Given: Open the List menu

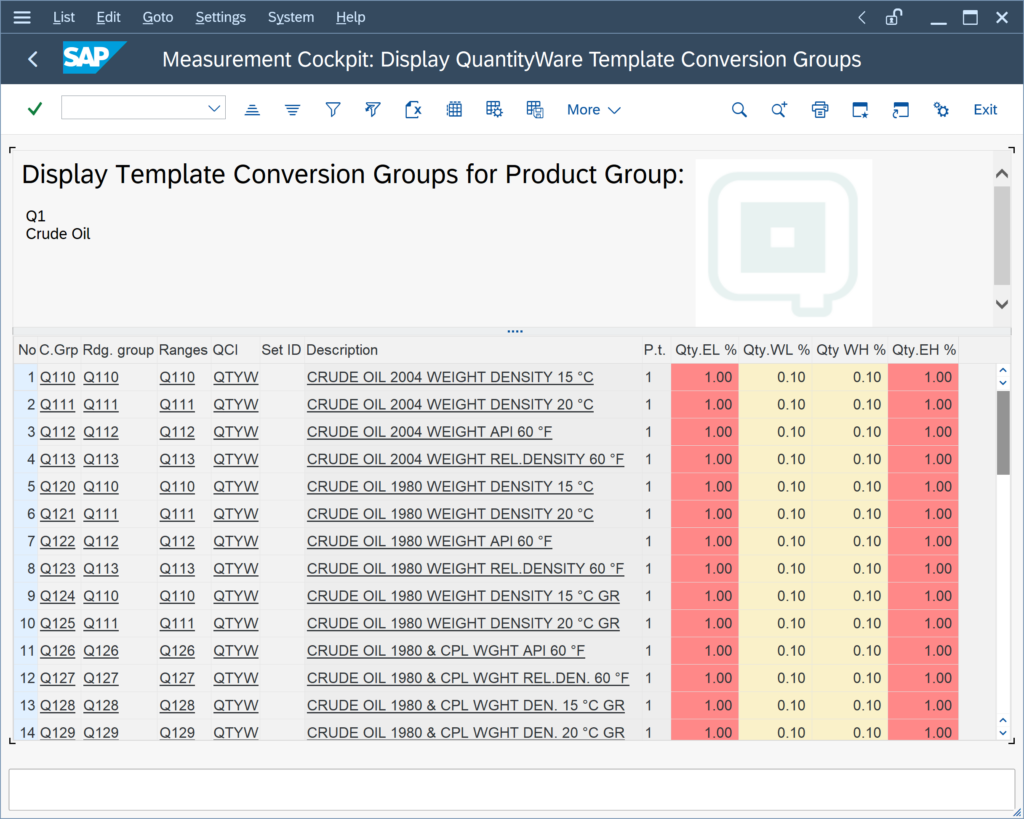Looking at the screenshot, I should tap(63, 17).
